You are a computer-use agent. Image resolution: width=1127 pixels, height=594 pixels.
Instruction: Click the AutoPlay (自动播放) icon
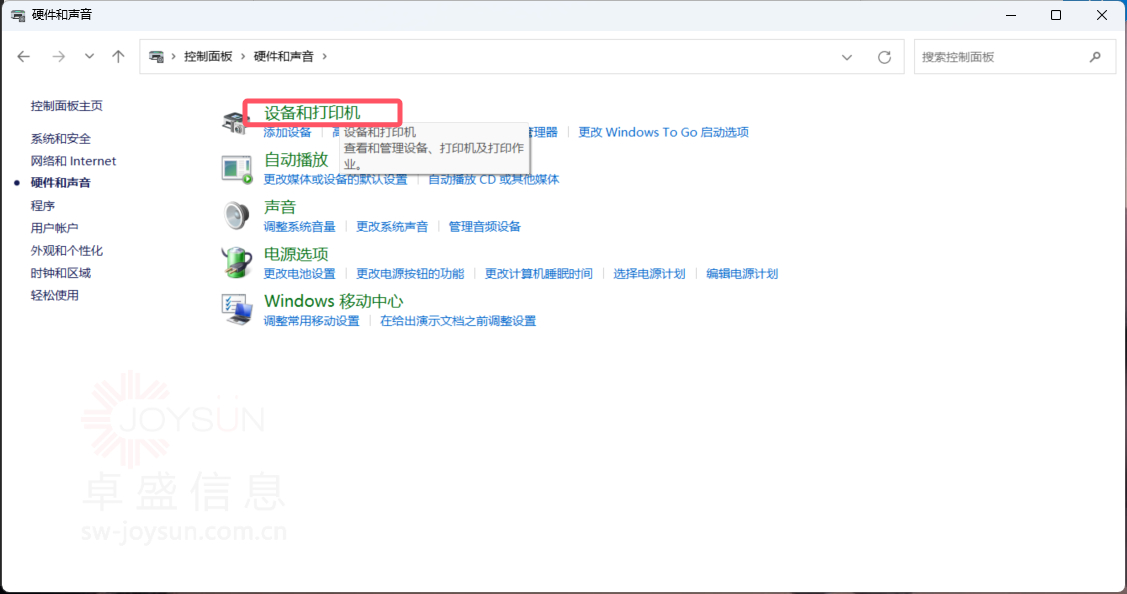pos(236,169)
